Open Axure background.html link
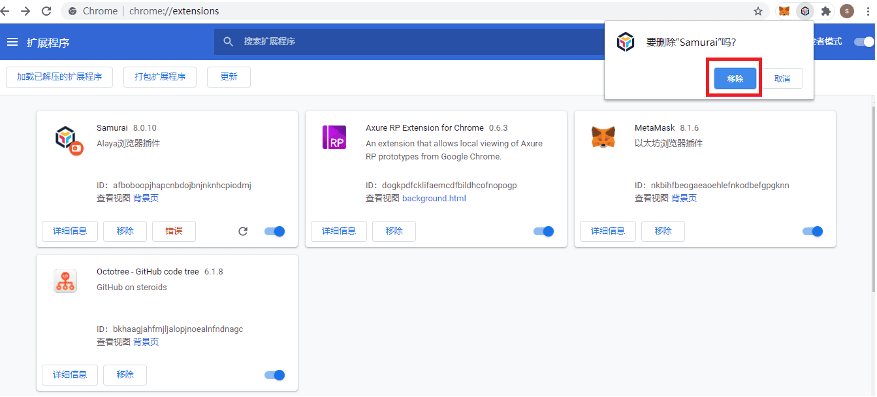Viewport: 877px width, 397px height. click(434, 198)
